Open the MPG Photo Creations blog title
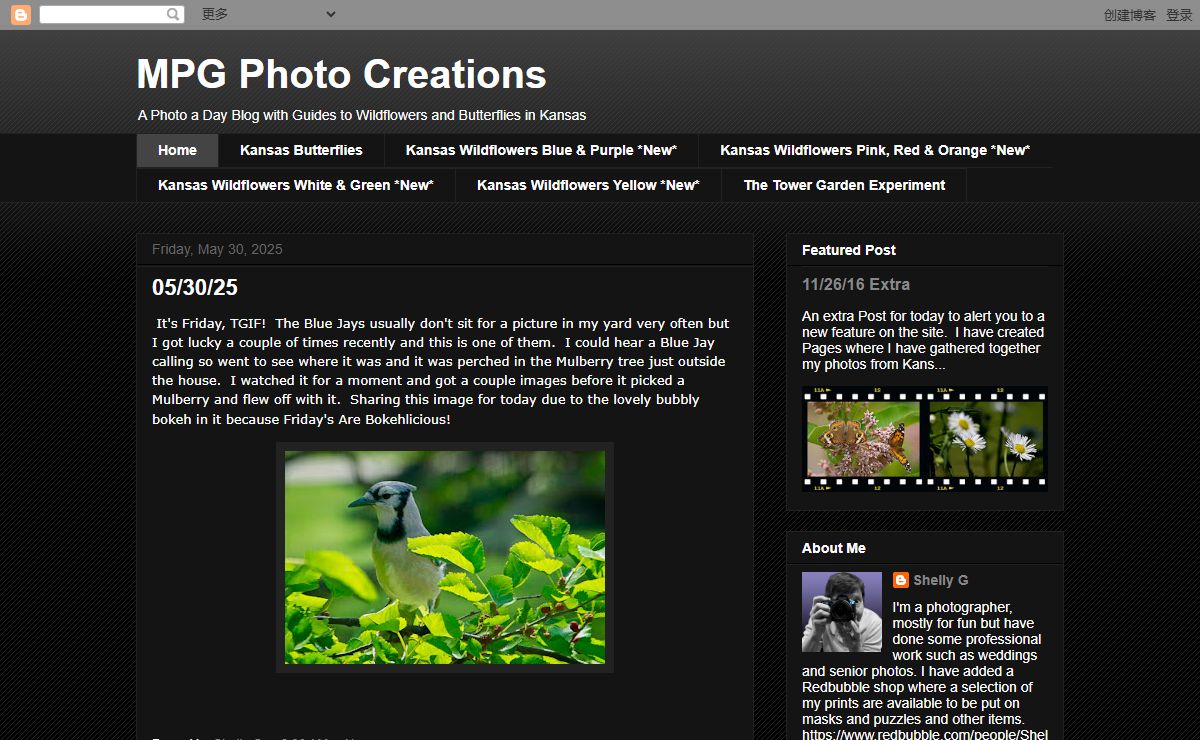The image size is (1200, 740). click(x=342, y=75)
